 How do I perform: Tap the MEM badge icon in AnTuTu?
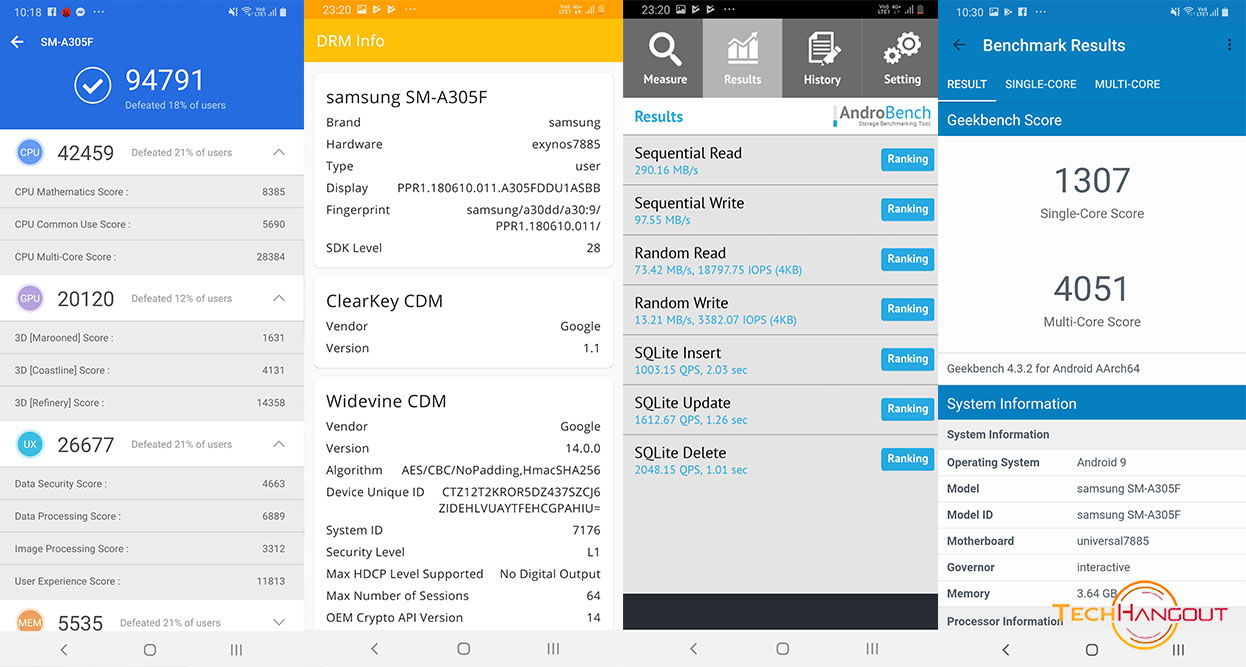(x=30, y=622)
